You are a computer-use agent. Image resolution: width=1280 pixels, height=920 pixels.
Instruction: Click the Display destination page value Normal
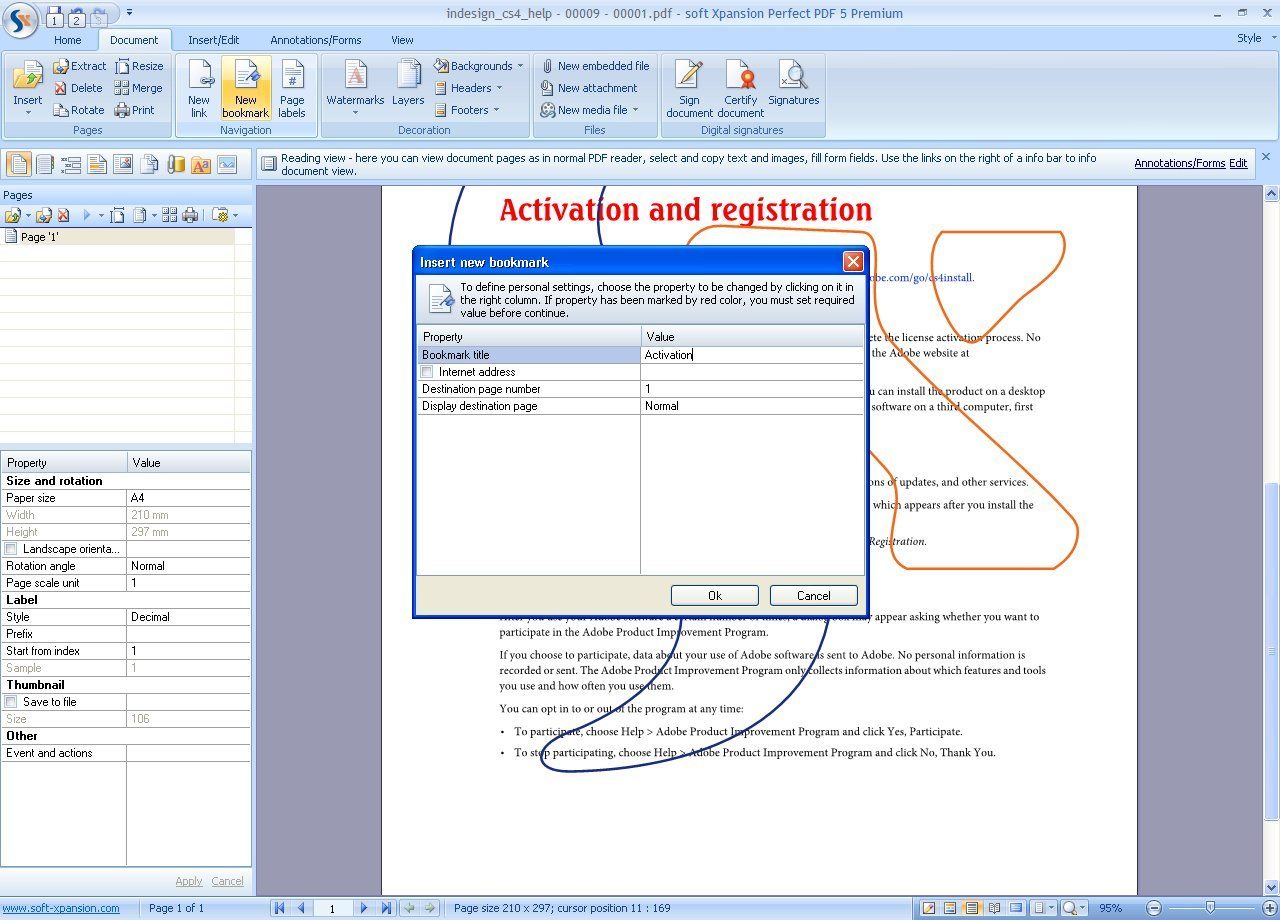[752, 406]
